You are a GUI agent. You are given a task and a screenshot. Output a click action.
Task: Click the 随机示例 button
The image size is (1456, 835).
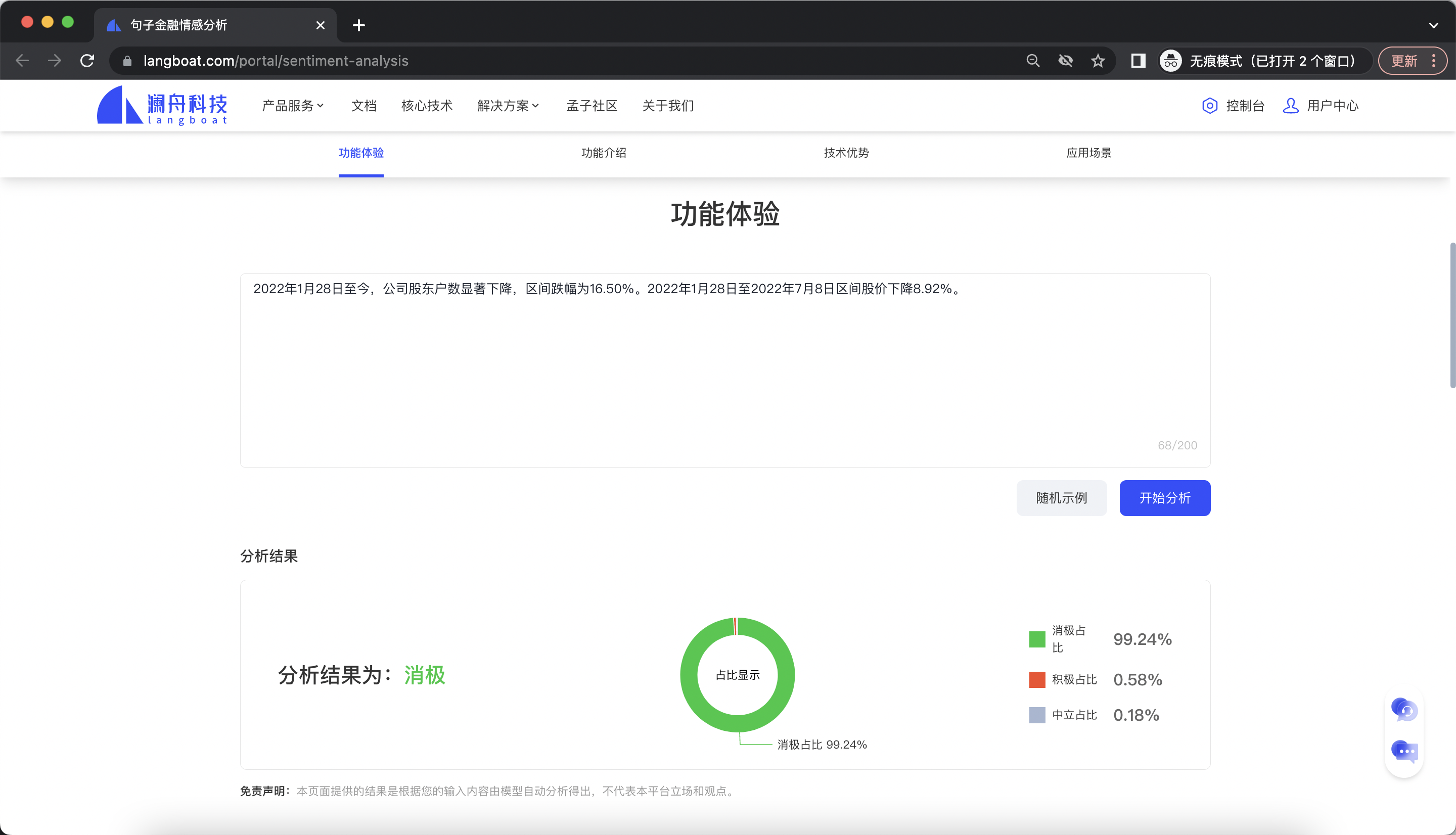pyautogui.click(x=1062, y=498)
